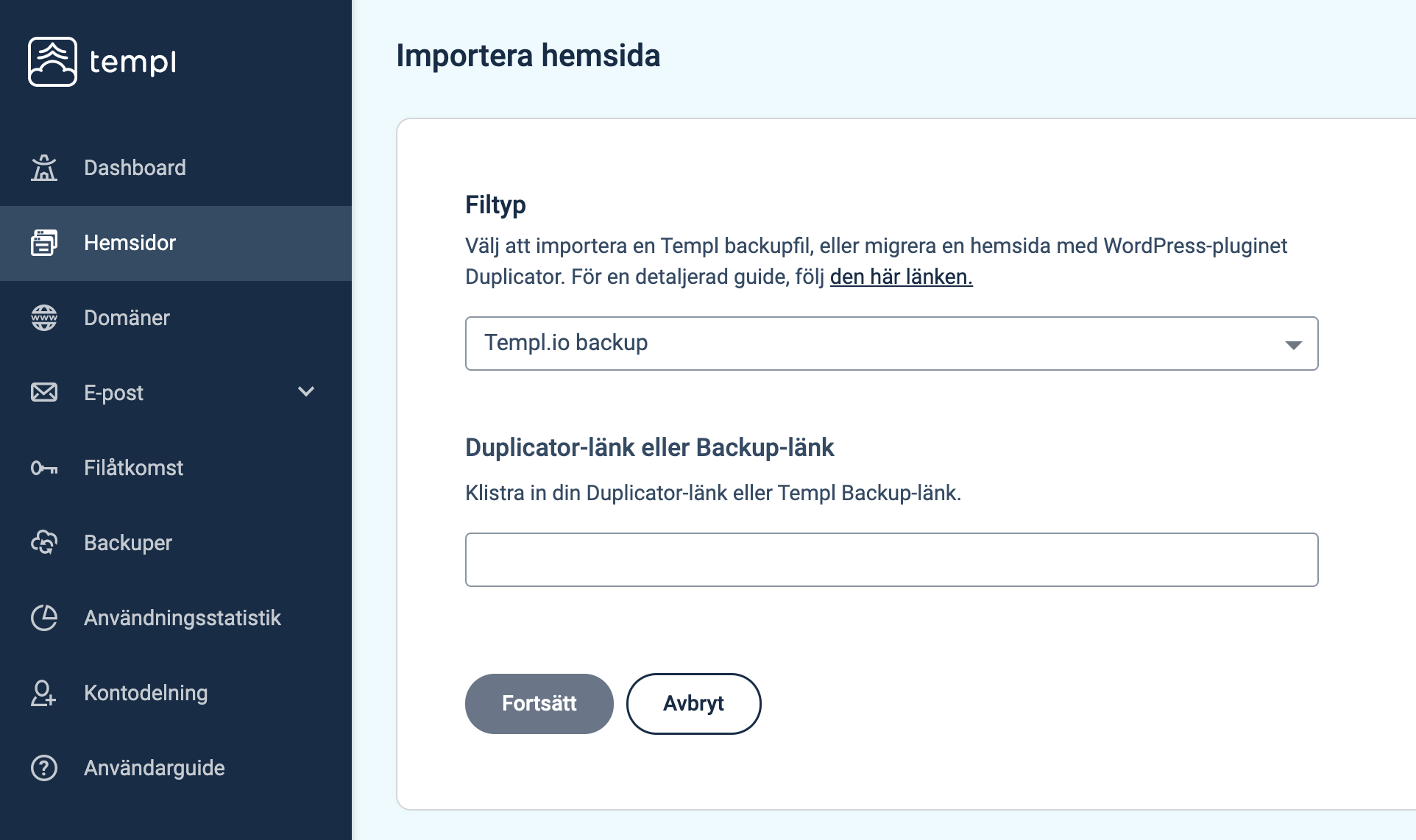Open the Domäner section
Image resolution: width=1416 pixels, height=840 pixels.
tap(176, 318)
